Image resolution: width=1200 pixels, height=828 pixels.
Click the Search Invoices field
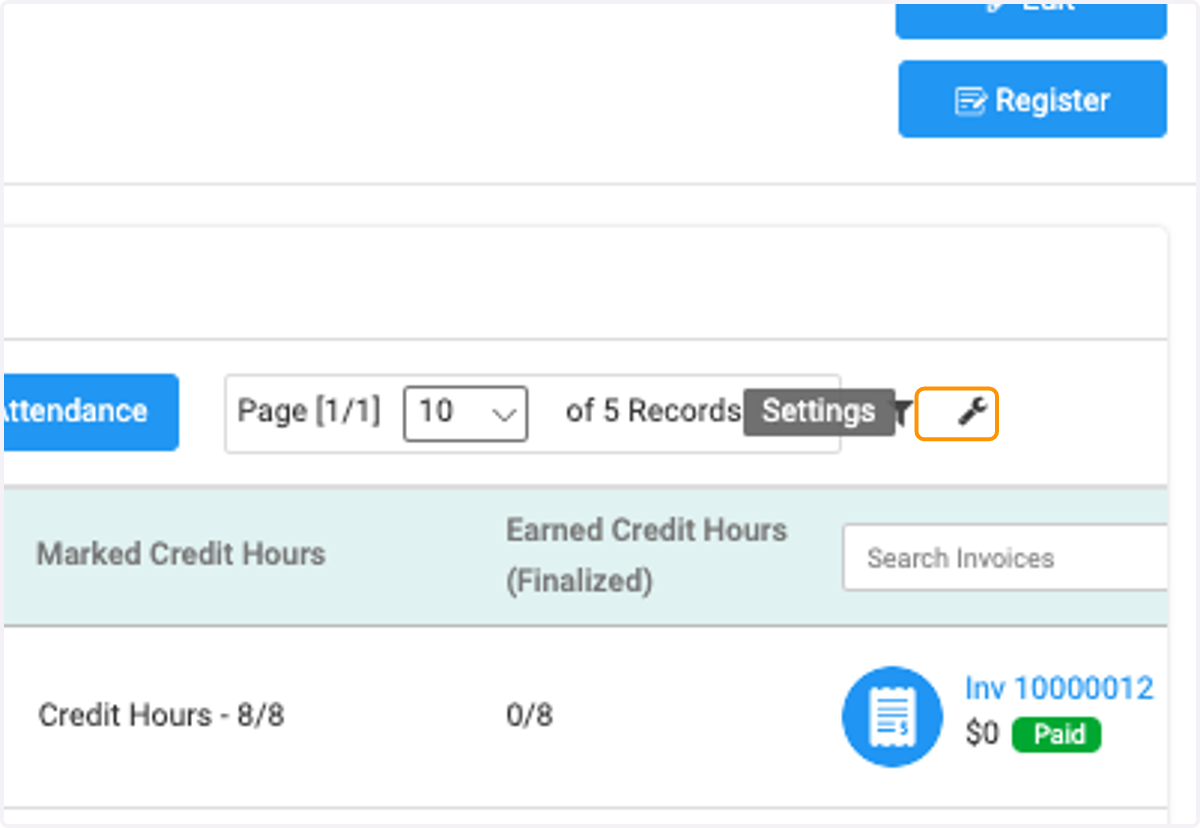click(1005, 558)
